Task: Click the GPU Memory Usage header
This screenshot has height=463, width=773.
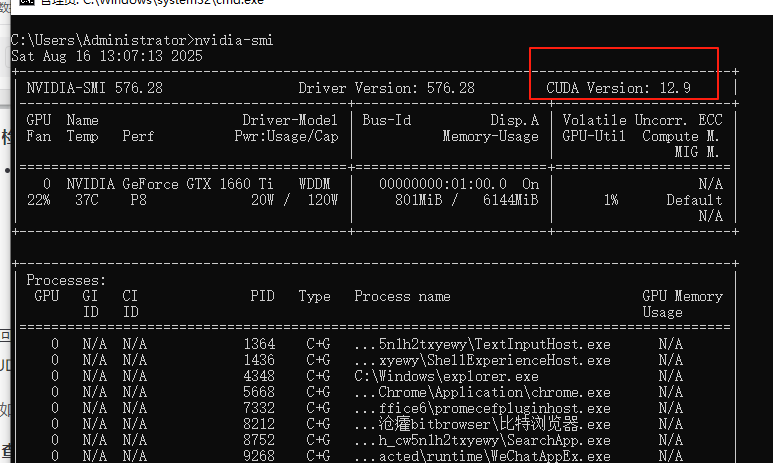Action: (682, 304)
